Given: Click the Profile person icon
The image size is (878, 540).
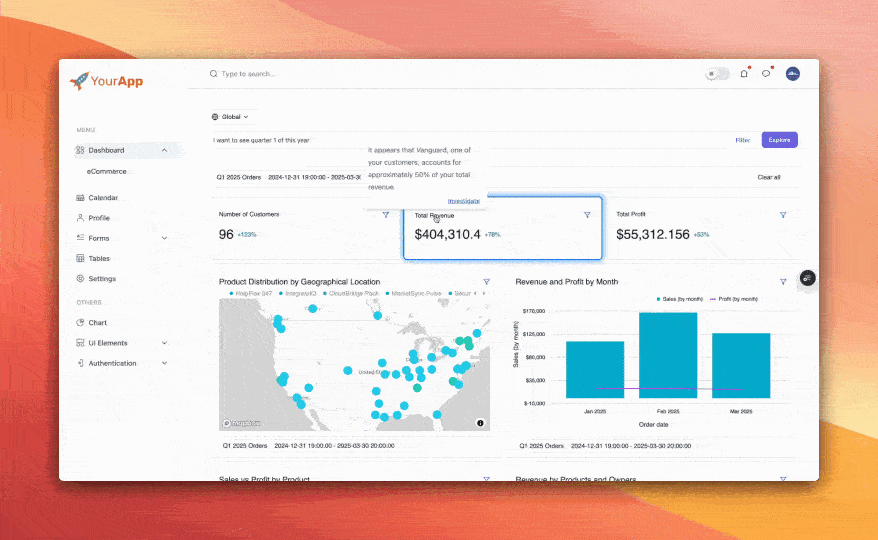Looking at the screenshot, I should pyautogui.click(x=80, y=218).
